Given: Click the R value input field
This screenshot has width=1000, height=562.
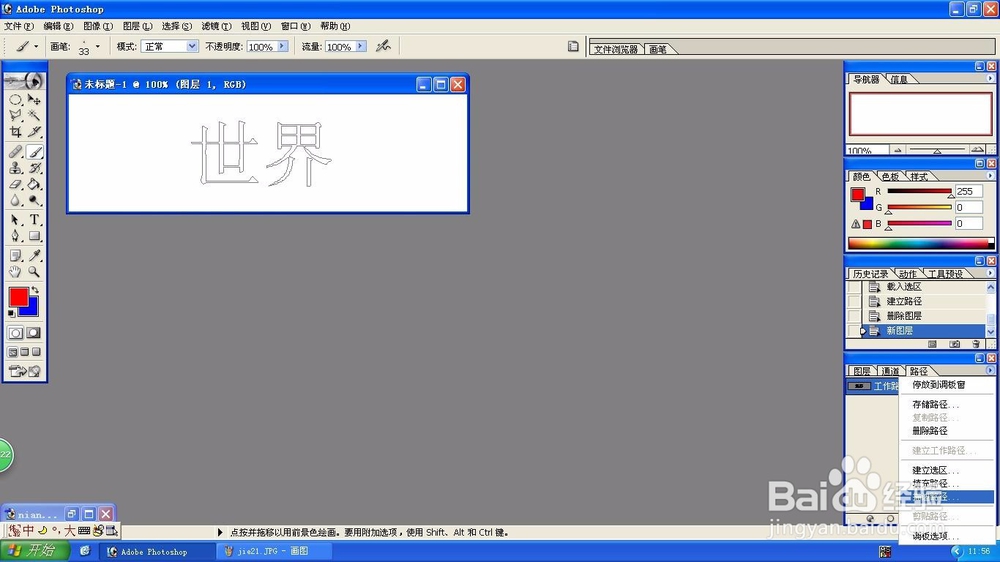Looking at the screenshot, I should click(968, 191).
